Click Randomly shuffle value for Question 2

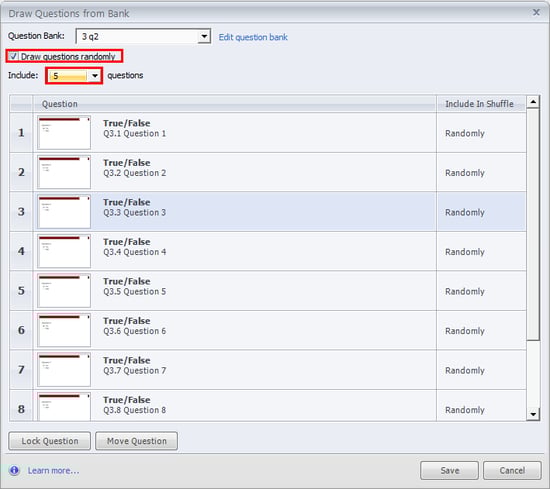coord(465,173)
